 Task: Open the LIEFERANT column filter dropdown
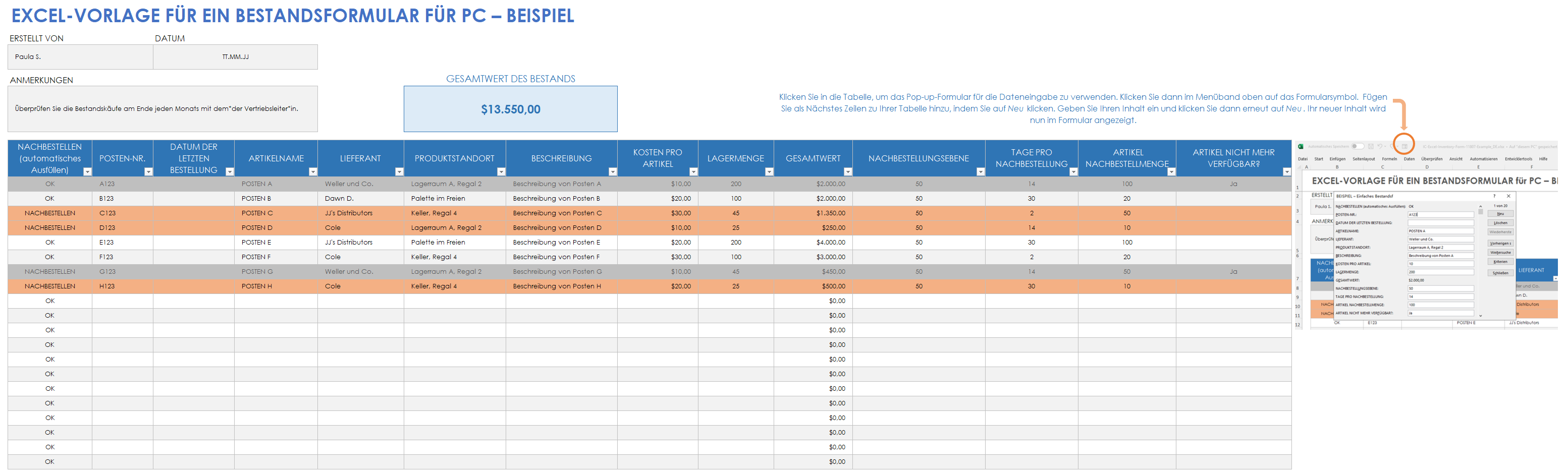coord(399,172)
